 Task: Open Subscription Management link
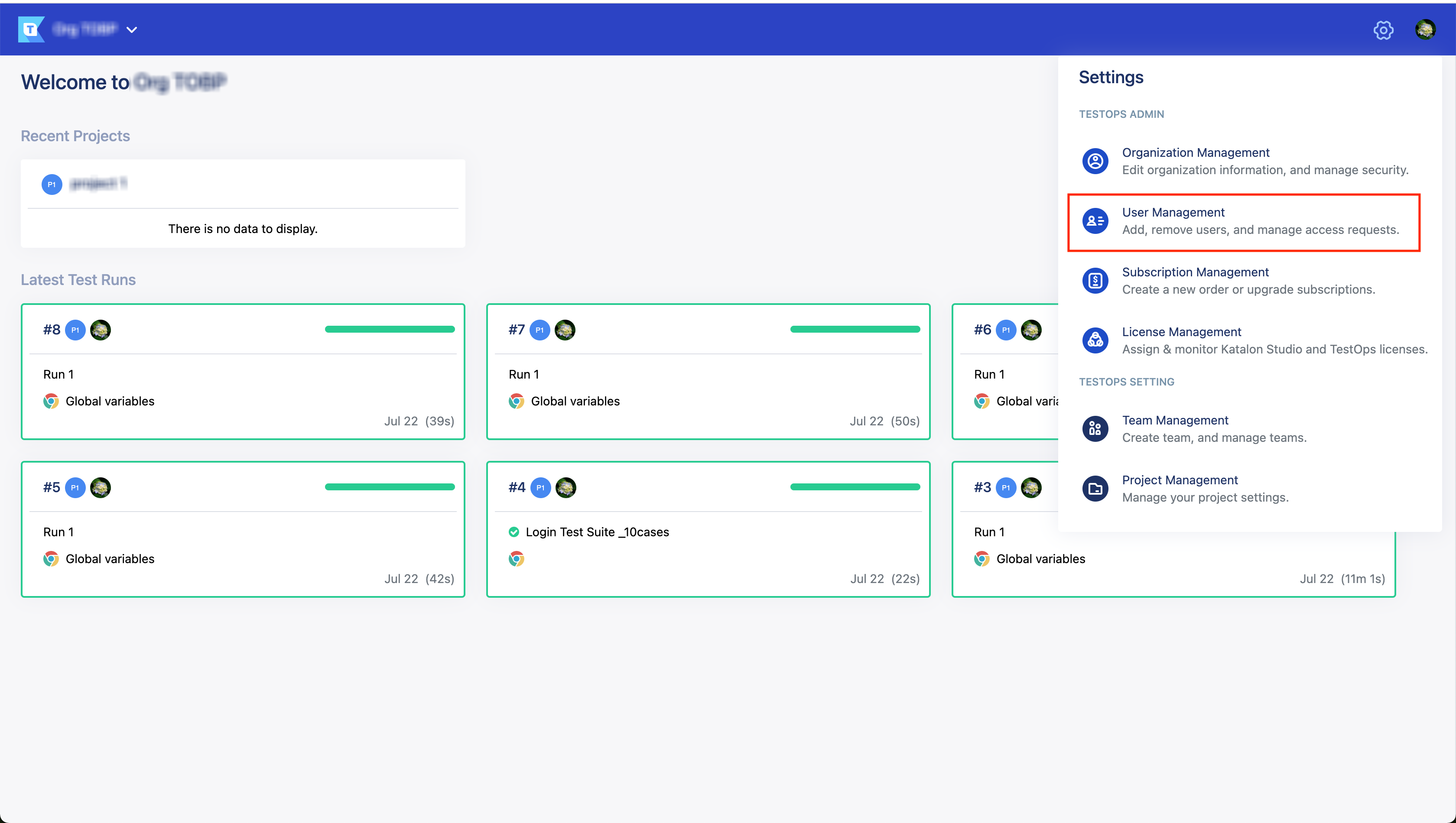[1195, 272]
